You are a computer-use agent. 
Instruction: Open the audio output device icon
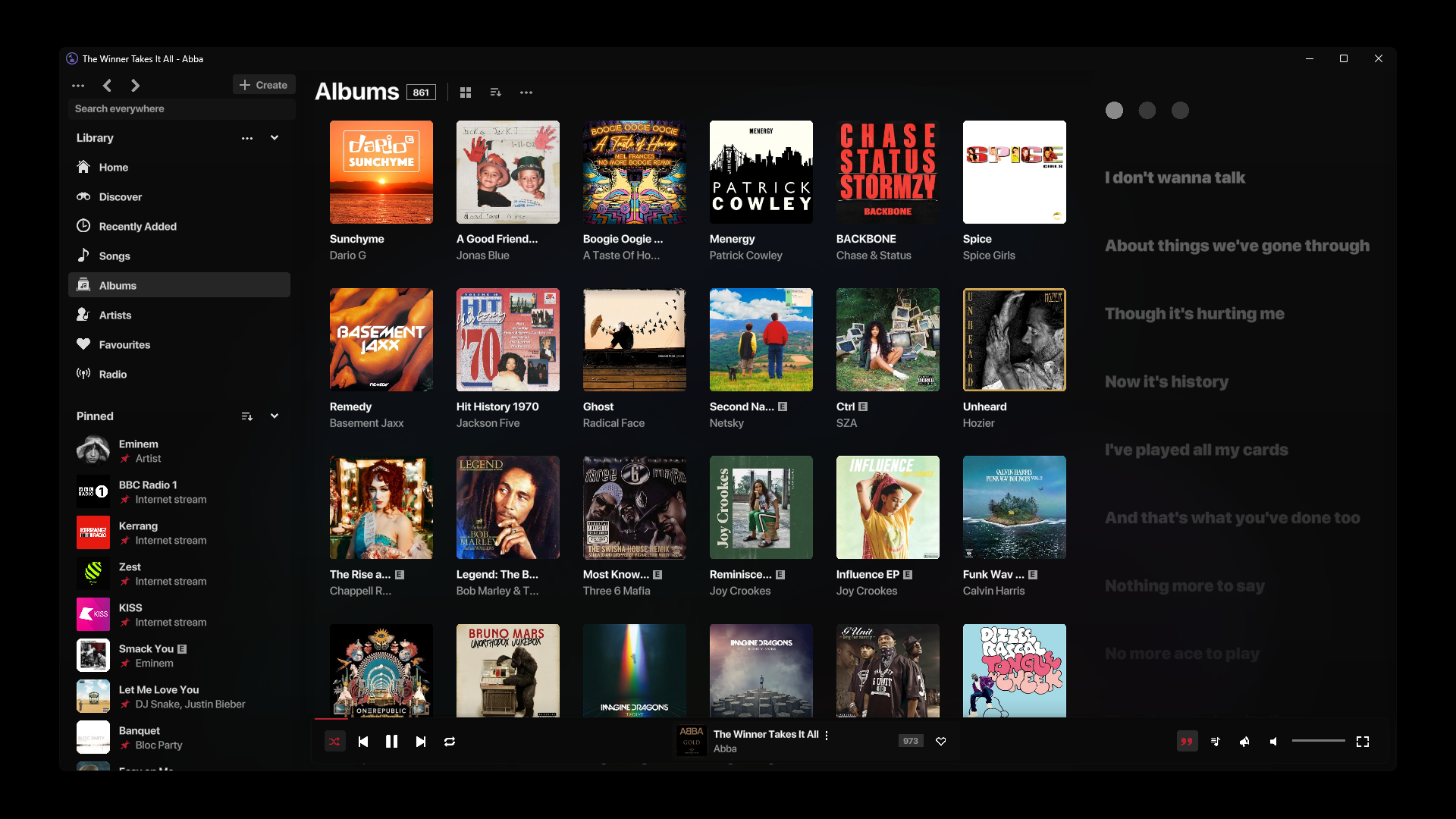(1244, 742)
